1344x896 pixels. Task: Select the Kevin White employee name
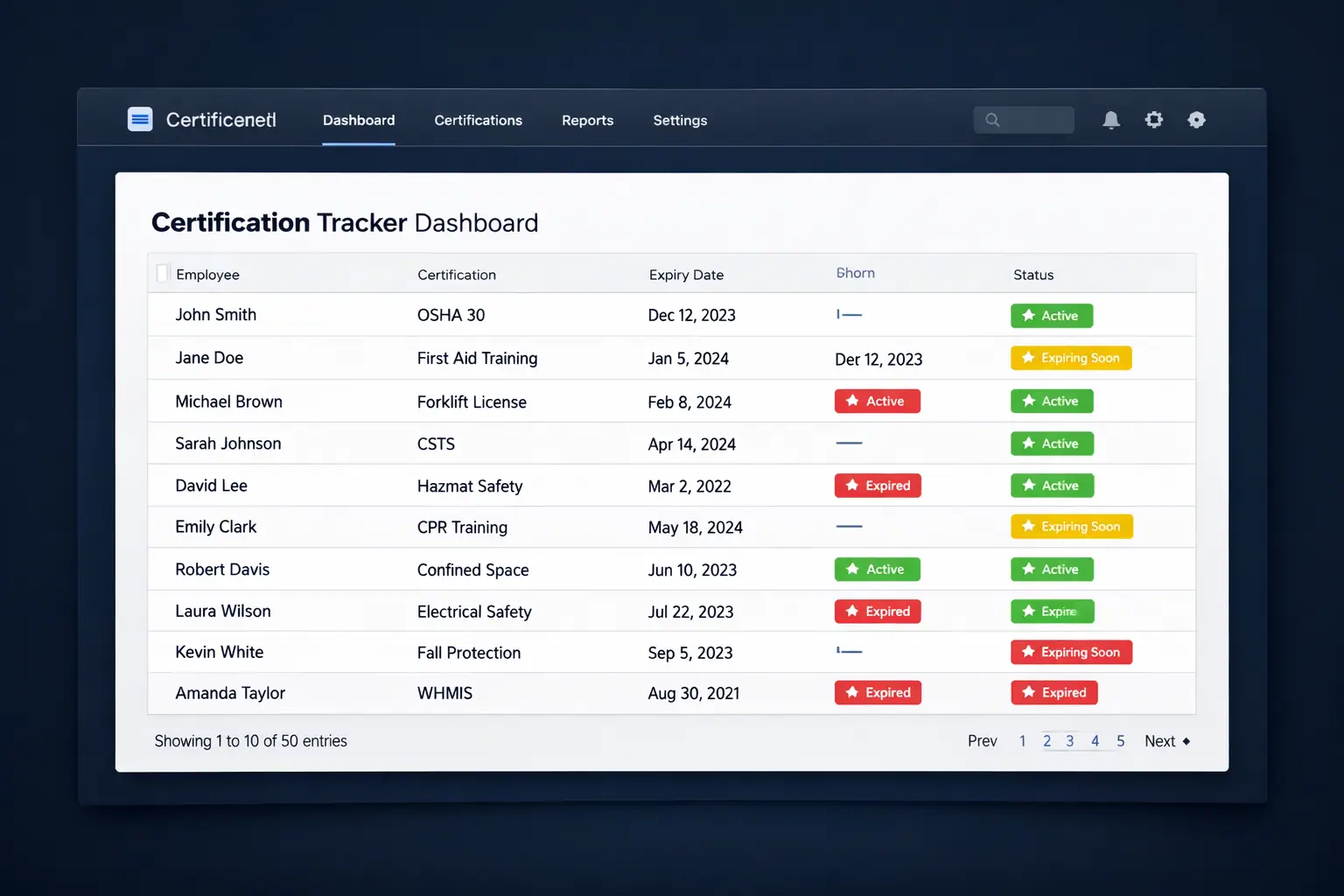pos(219,652)
